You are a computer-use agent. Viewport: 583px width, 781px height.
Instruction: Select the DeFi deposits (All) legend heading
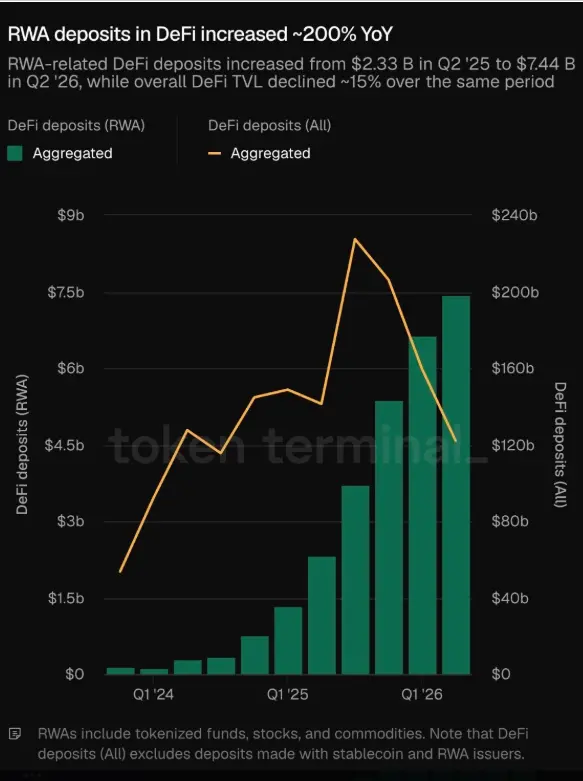[x=270, y=125]
